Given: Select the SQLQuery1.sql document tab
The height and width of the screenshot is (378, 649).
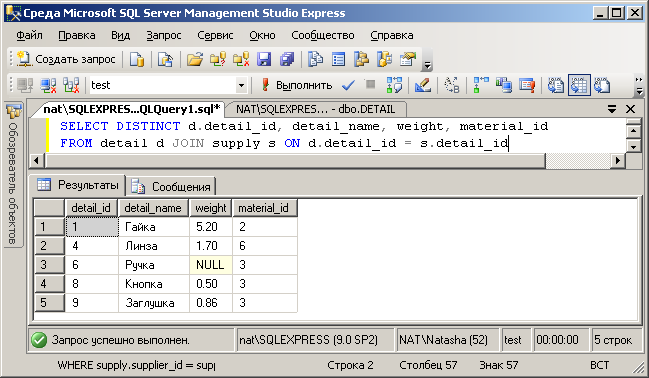Looking at the screenshot, I should click(132, 109).
